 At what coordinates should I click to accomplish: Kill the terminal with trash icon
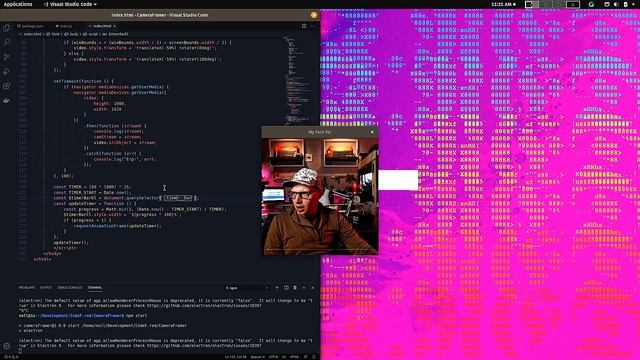click(295, 288)
